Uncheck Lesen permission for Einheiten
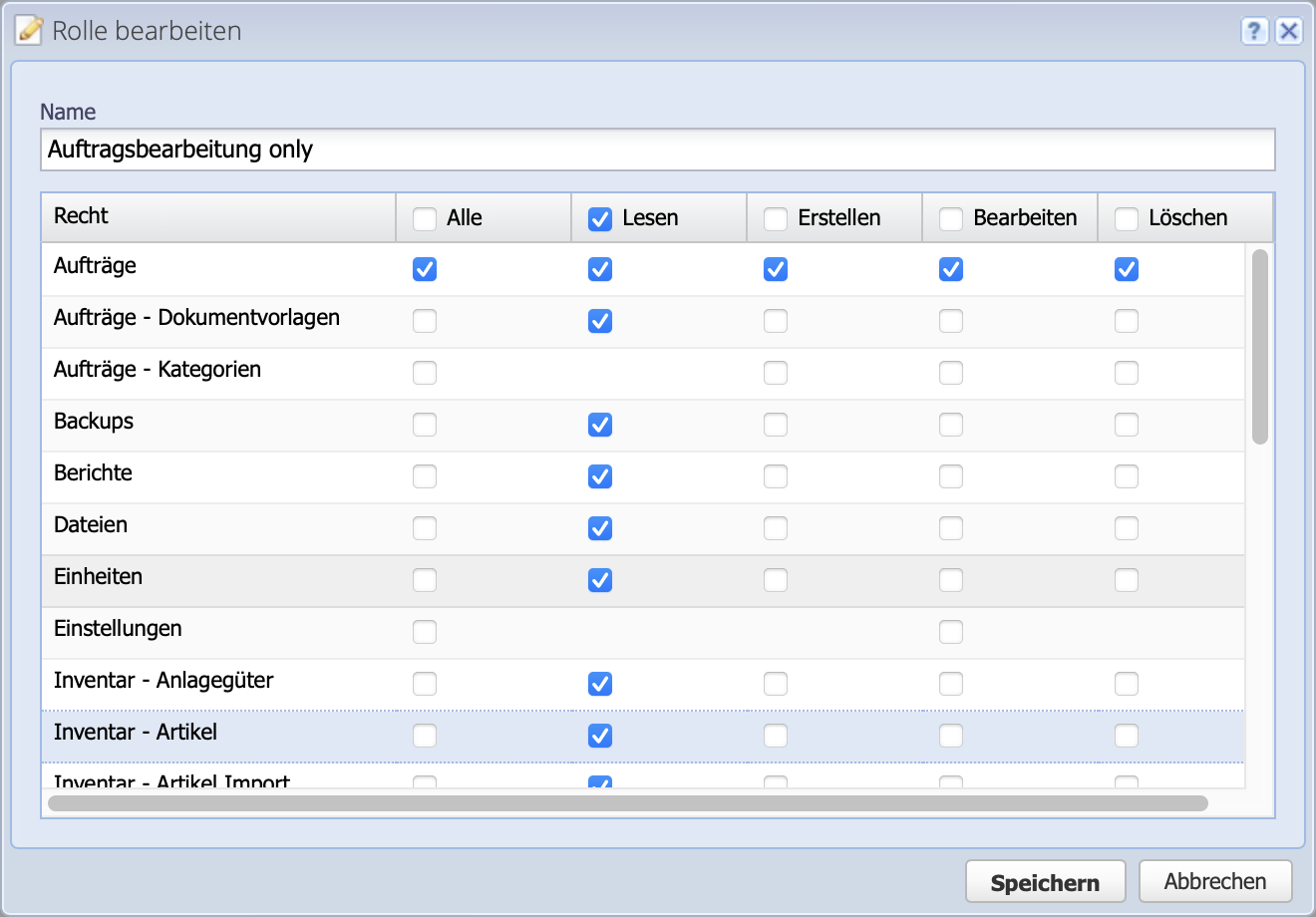Viewport: 1316px width, 917px height. (x=600, y=580)
